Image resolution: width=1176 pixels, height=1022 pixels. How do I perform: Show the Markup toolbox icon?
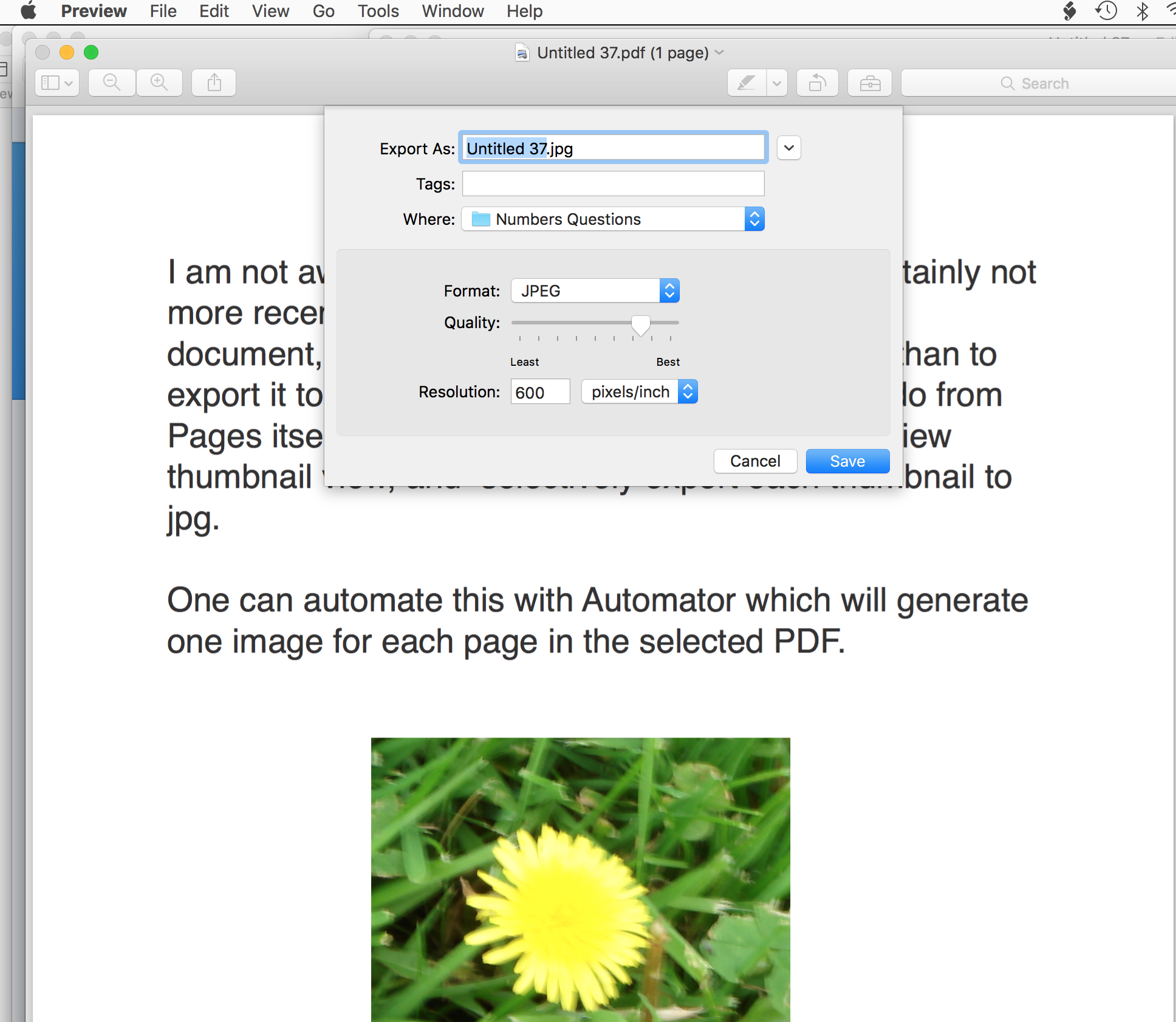870,83
